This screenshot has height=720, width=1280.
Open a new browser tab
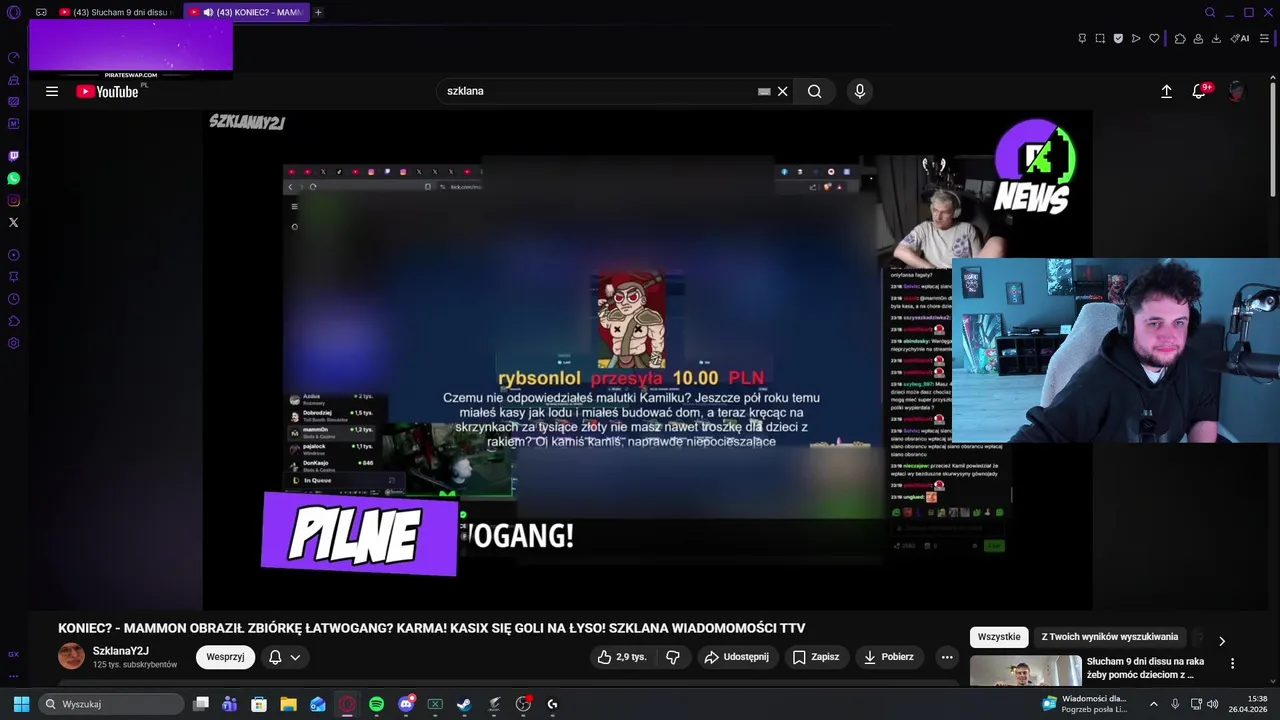tap(318, 12)
